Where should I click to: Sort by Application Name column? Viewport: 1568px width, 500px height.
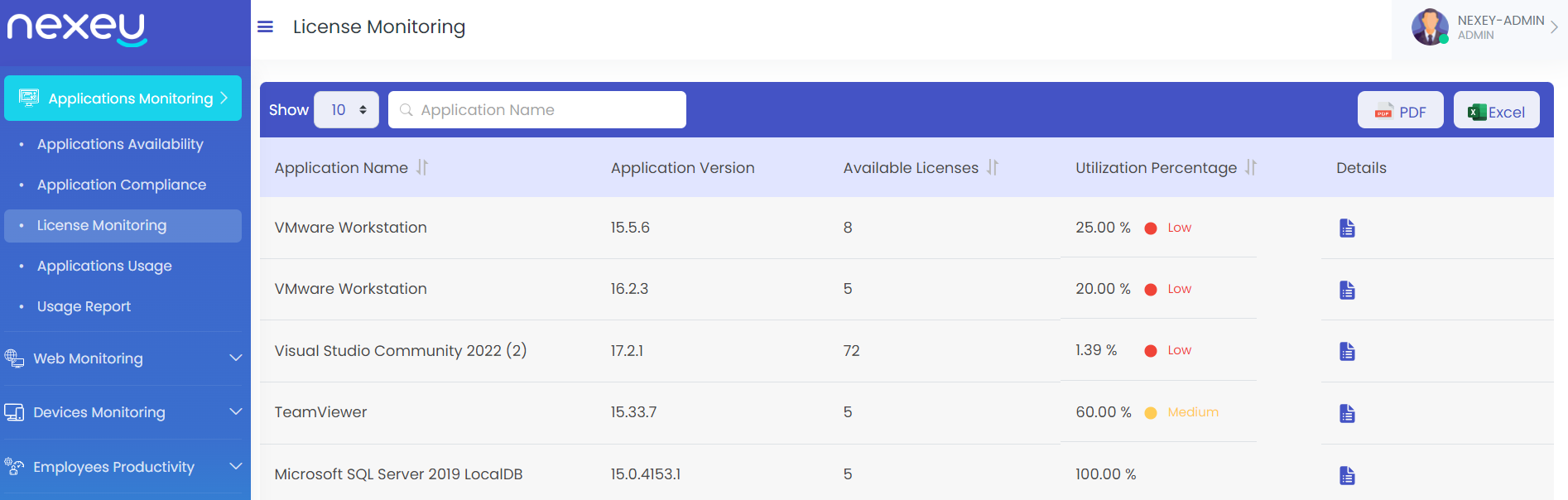[422, 168]
